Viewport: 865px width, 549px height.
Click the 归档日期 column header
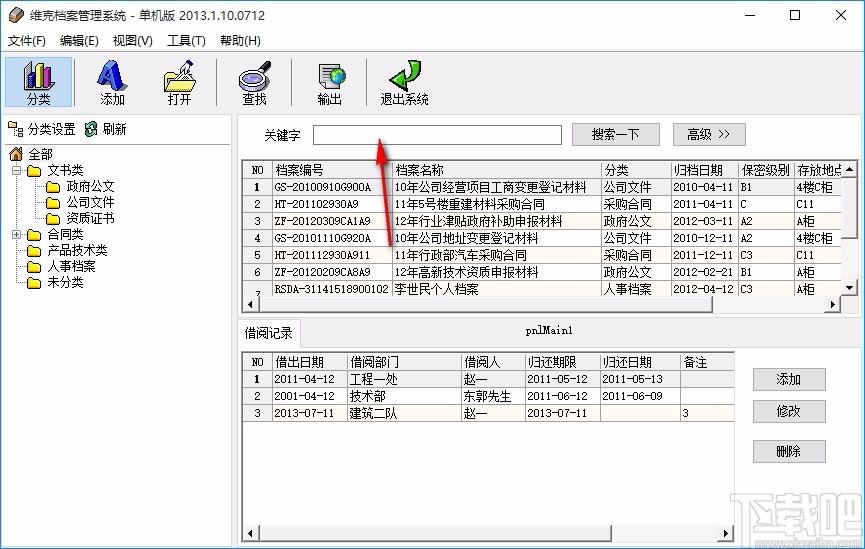pyautogui.click(x=704, y=170)
